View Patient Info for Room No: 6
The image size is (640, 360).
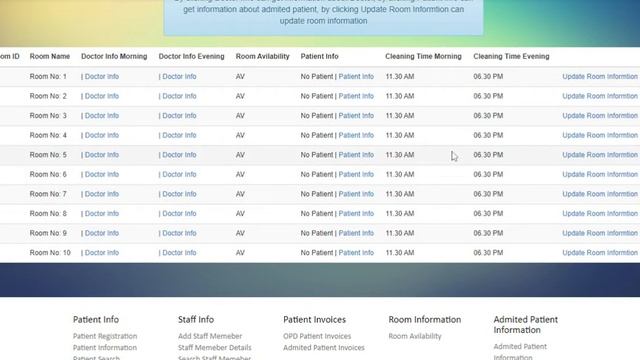click(356, 174)
